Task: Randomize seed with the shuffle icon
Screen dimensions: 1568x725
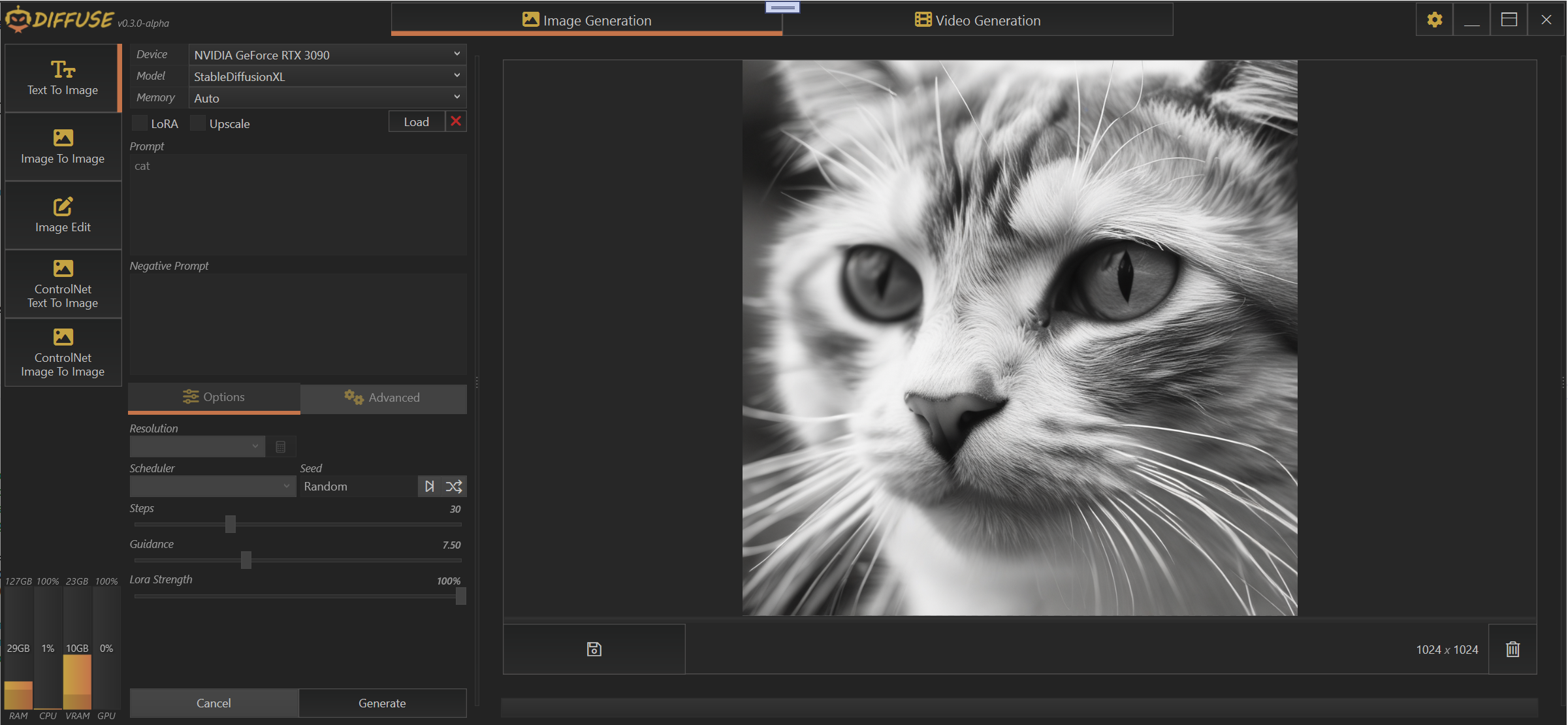Action: (x=454, y=486)
